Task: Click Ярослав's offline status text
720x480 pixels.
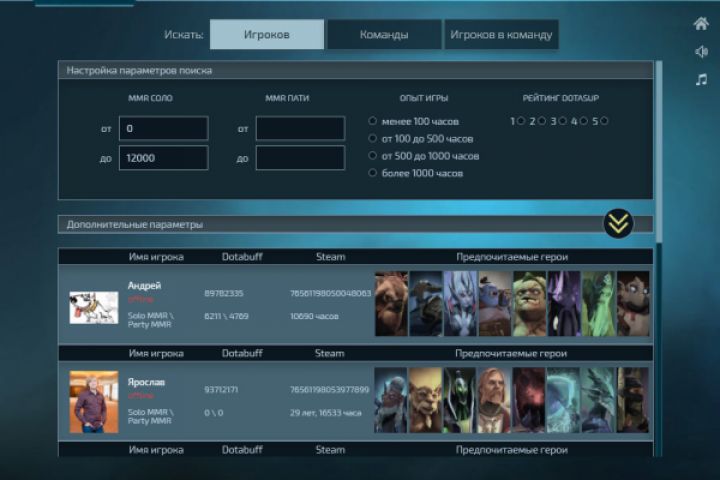Action: coord(141,395)
